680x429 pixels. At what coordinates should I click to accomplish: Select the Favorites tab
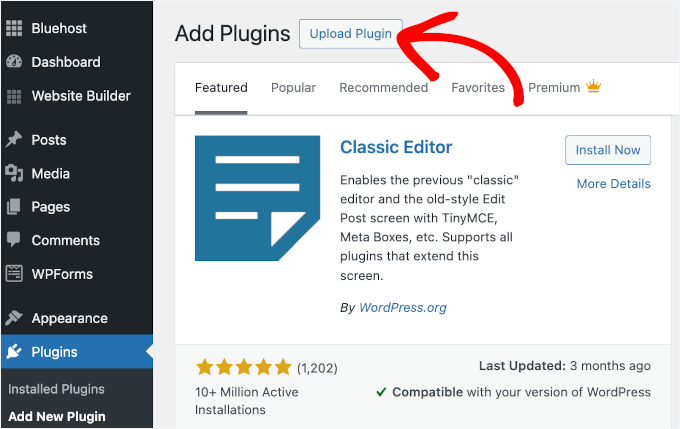coord(478,88)
